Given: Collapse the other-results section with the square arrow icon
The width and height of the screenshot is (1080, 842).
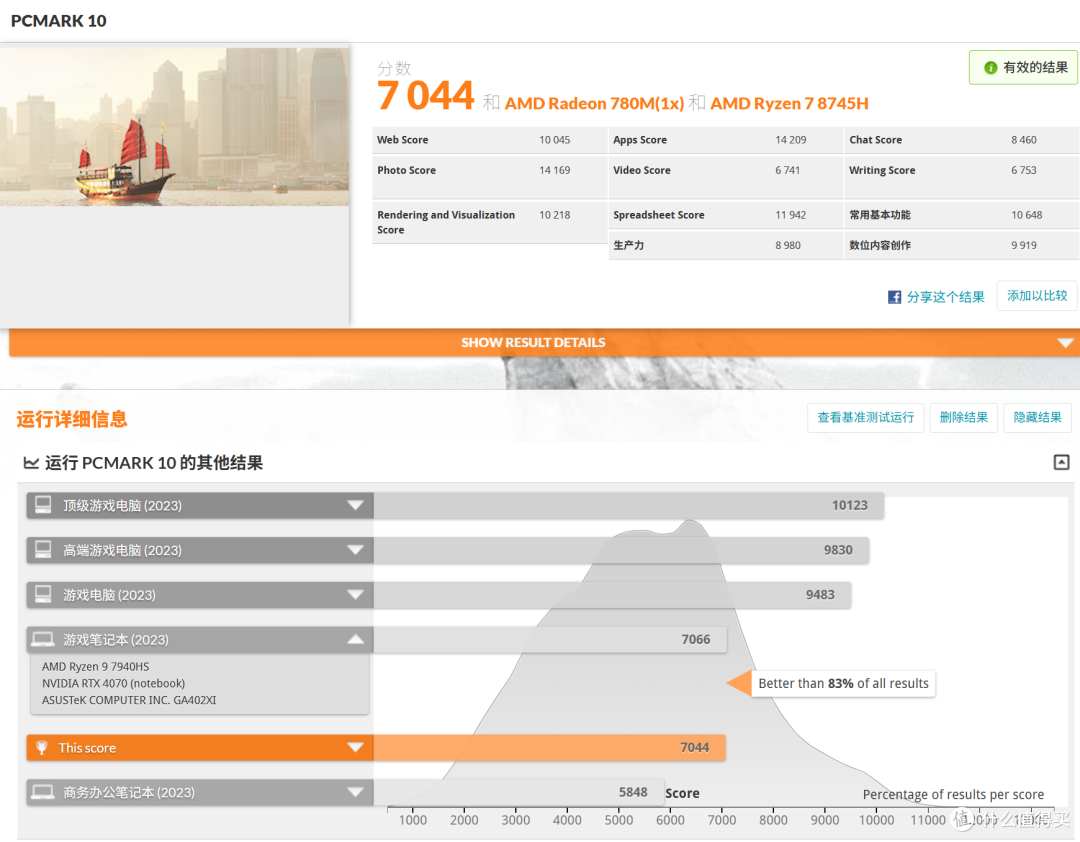Looking at the screenshot, I should (x=1061, y=462).
